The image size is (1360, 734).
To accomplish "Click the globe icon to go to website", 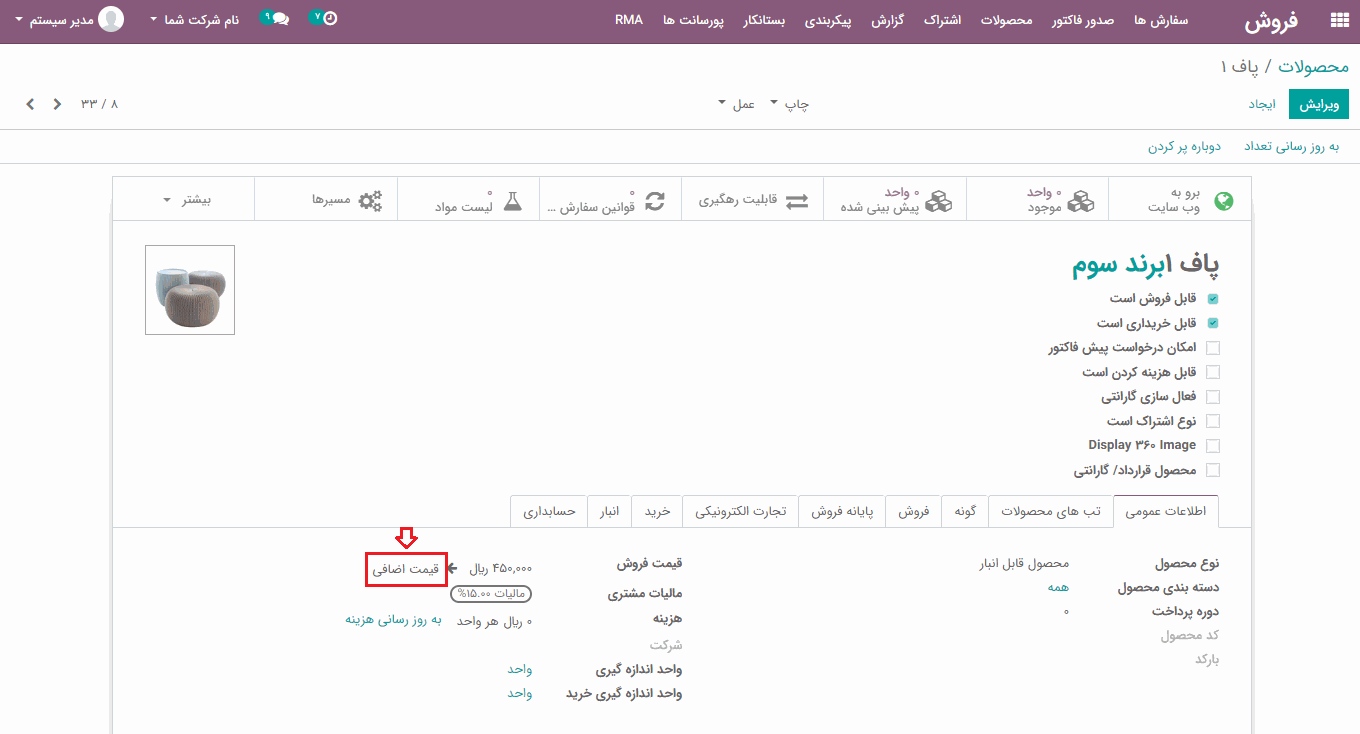I will [1223, 201].
